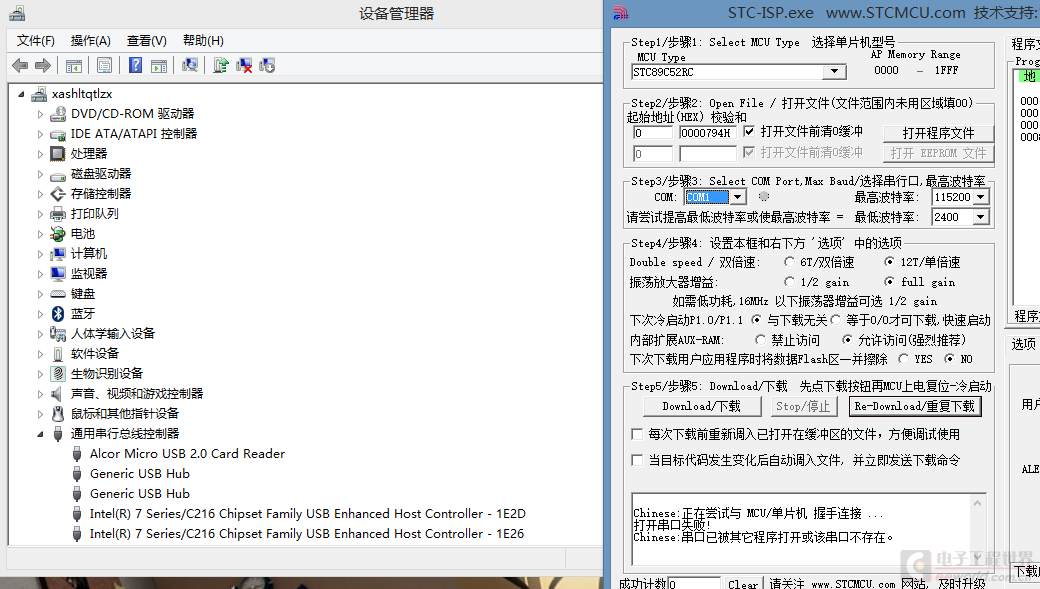Collapse the xashltqtlzx root node
The height and width of the screenshot is (589, 1040).
22,94
